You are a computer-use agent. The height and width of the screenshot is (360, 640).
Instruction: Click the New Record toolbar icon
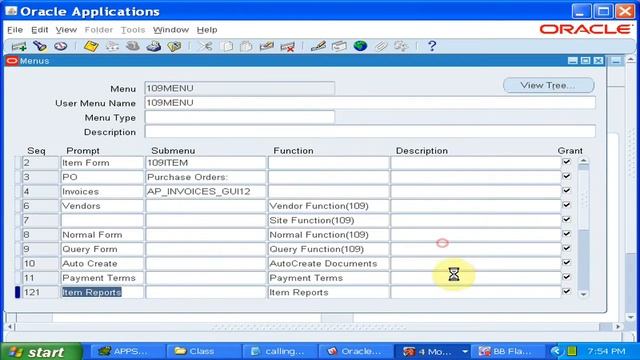tap(19, 46)
